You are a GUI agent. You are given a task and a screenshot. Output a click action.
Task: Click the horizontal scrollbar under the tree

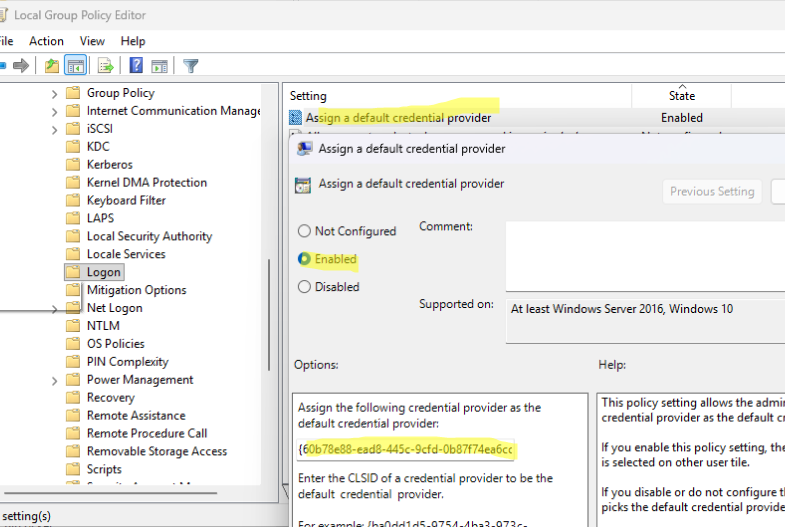tap(110, 493)
